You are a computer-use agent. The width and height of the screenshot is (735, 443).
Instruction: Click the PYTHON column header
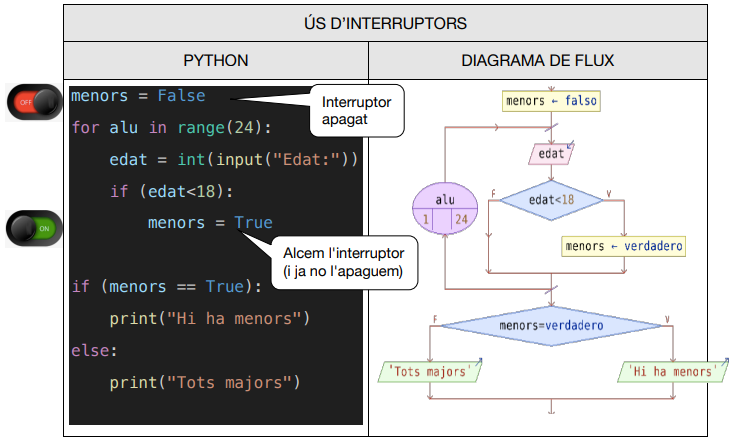[x=215, y=60]
